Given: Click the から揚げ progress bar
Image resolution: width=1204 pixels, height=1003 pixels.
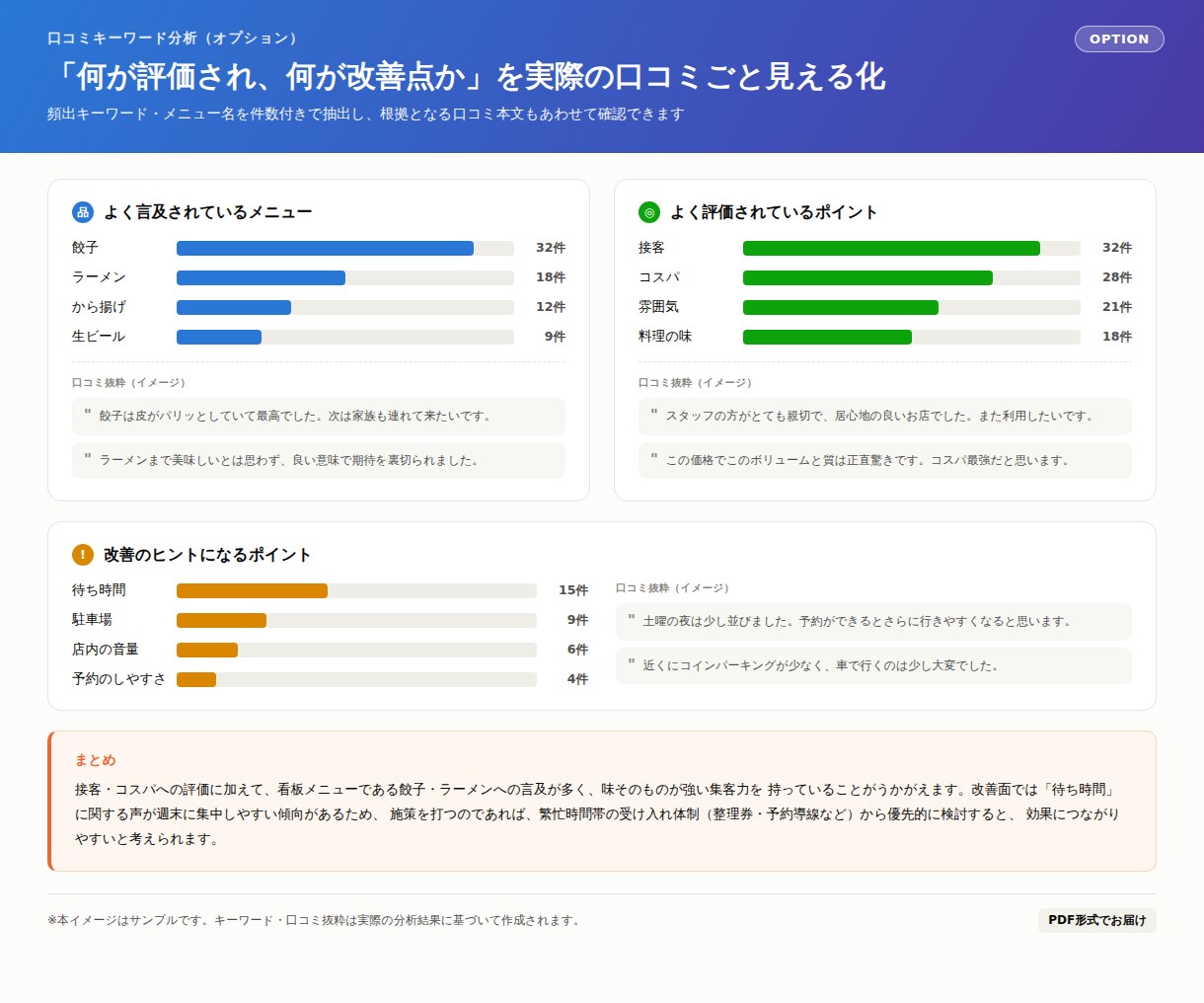Looking at the screenshot, I should 345,308.
